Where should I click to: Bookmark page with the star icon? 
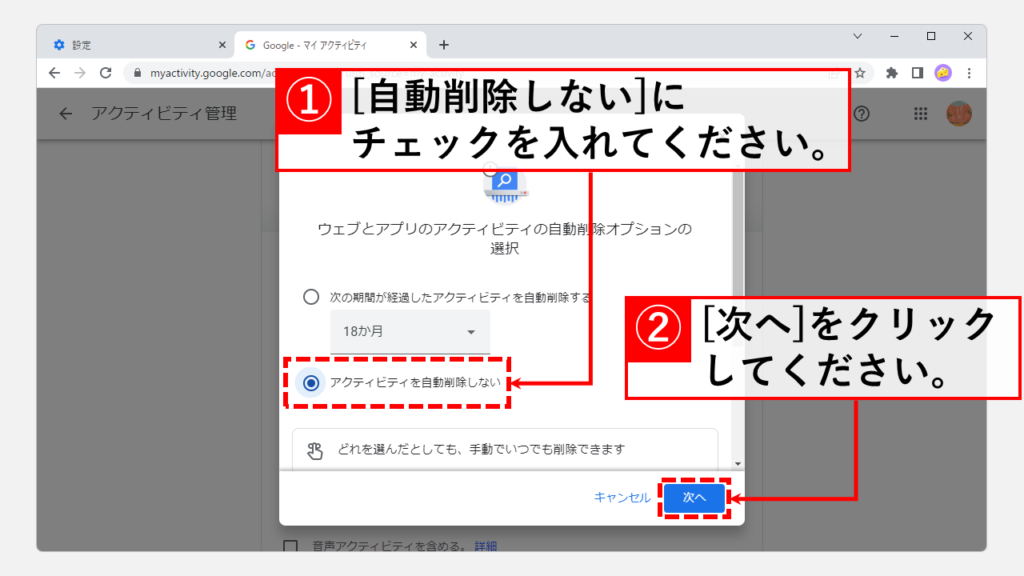click(860, 73)
